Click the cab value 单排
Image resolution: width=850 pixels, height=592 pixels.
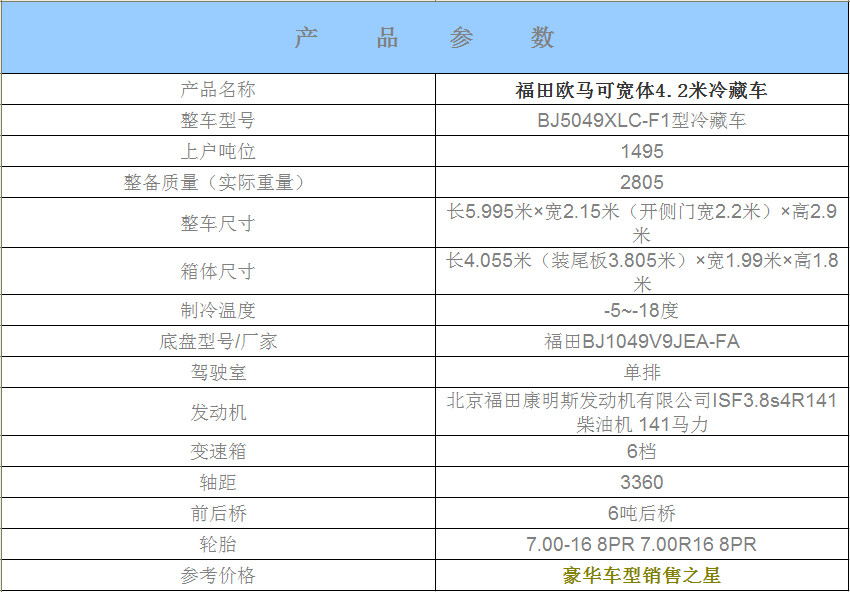[641, 372]
